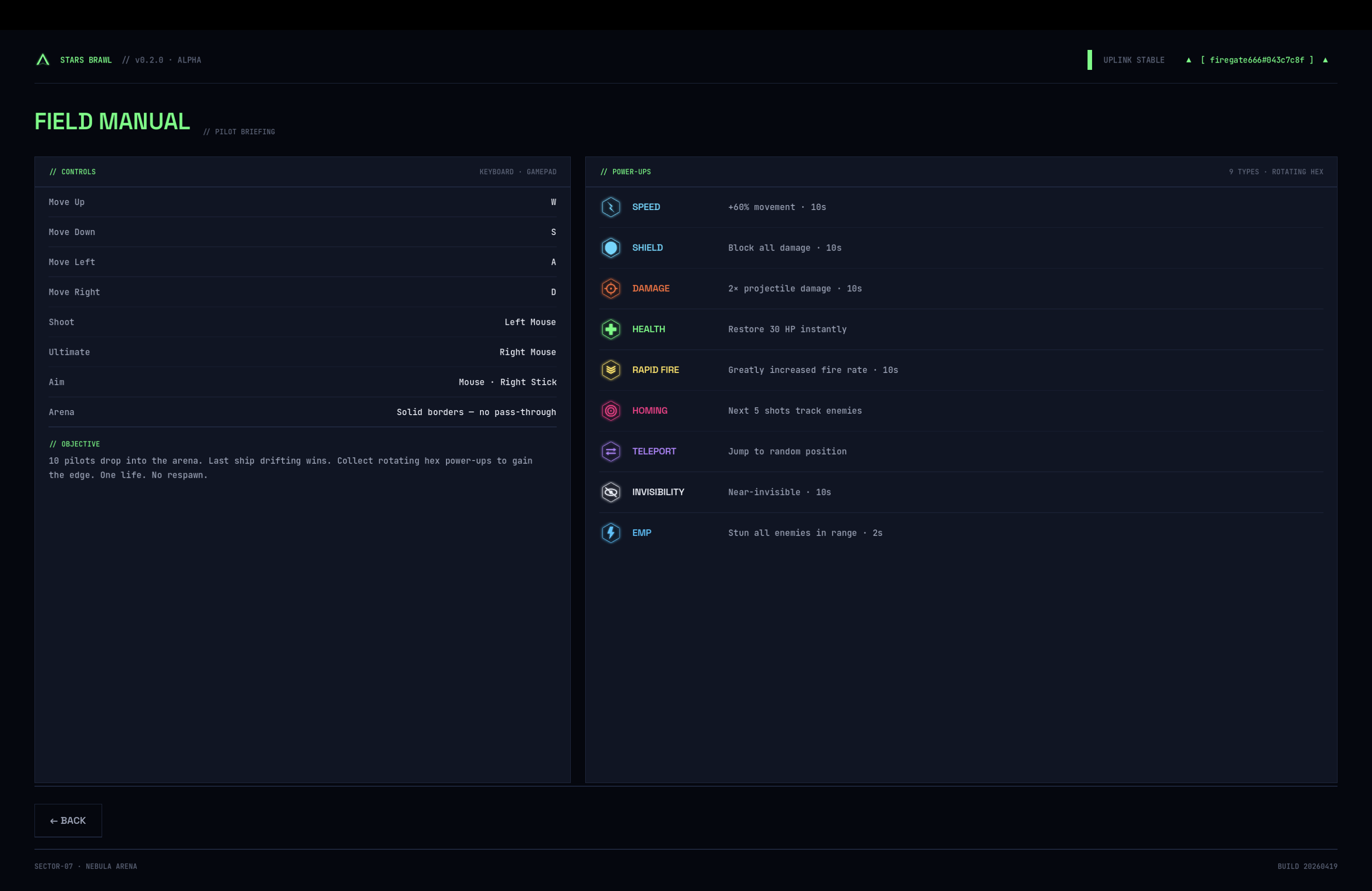Click the Rapid Fire chevrons icon
The image size is (1372, 891).
(611, 370)
